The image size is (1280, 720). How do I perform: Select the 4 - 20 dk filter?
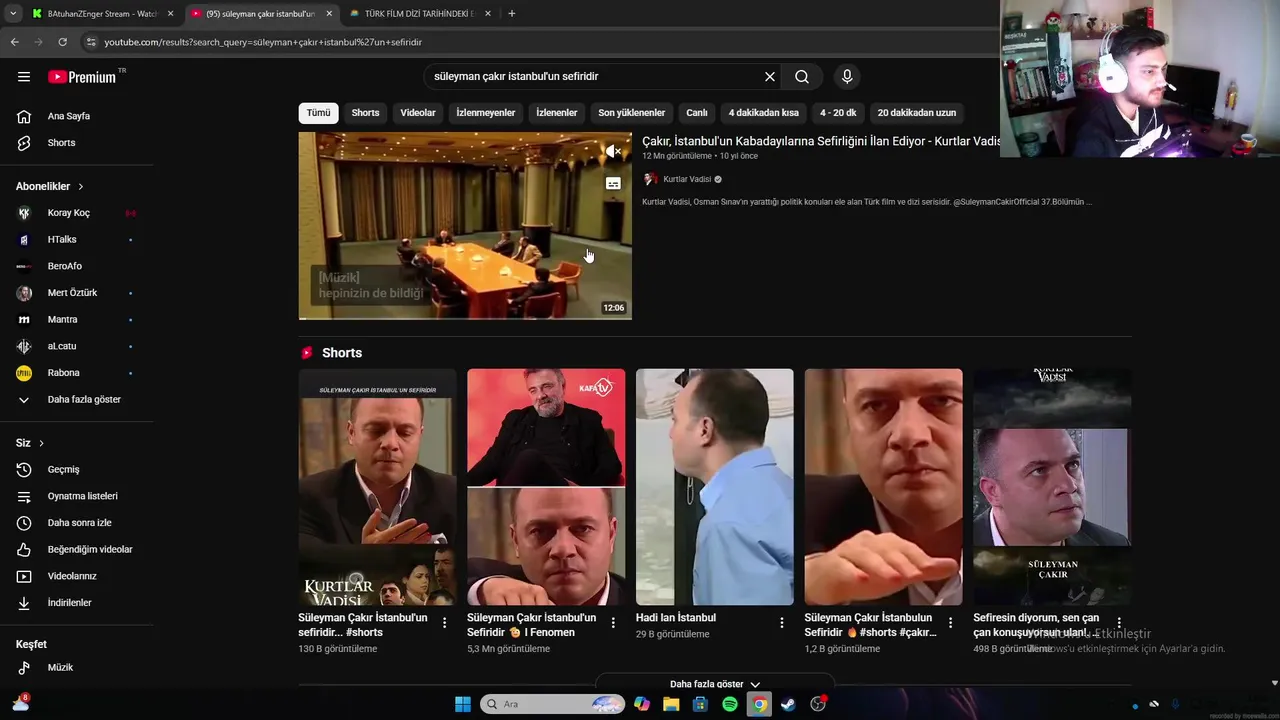[x=838, y=113]
